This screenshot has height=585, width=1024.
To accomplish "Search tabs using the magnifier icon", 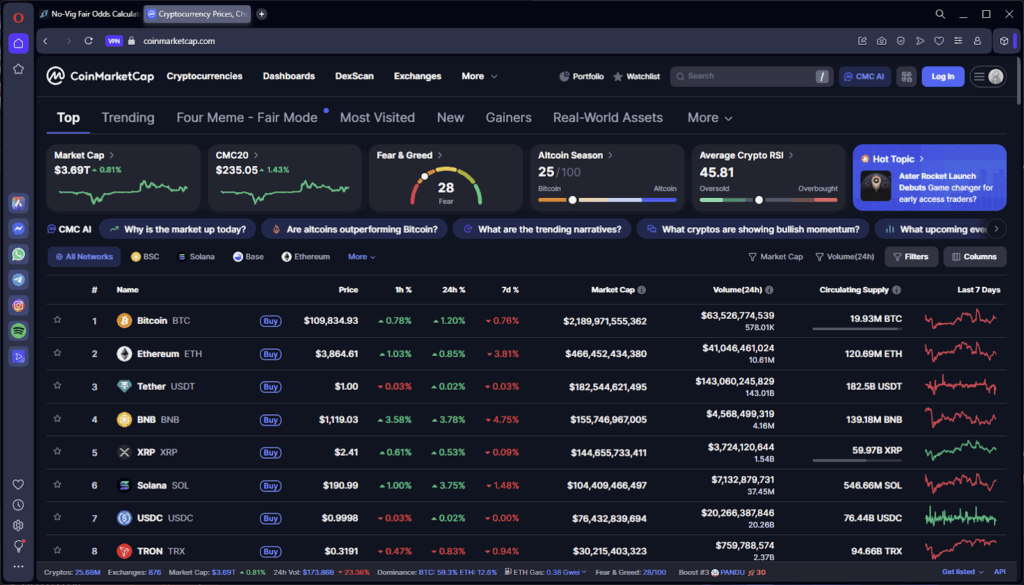I will (940, 14).
